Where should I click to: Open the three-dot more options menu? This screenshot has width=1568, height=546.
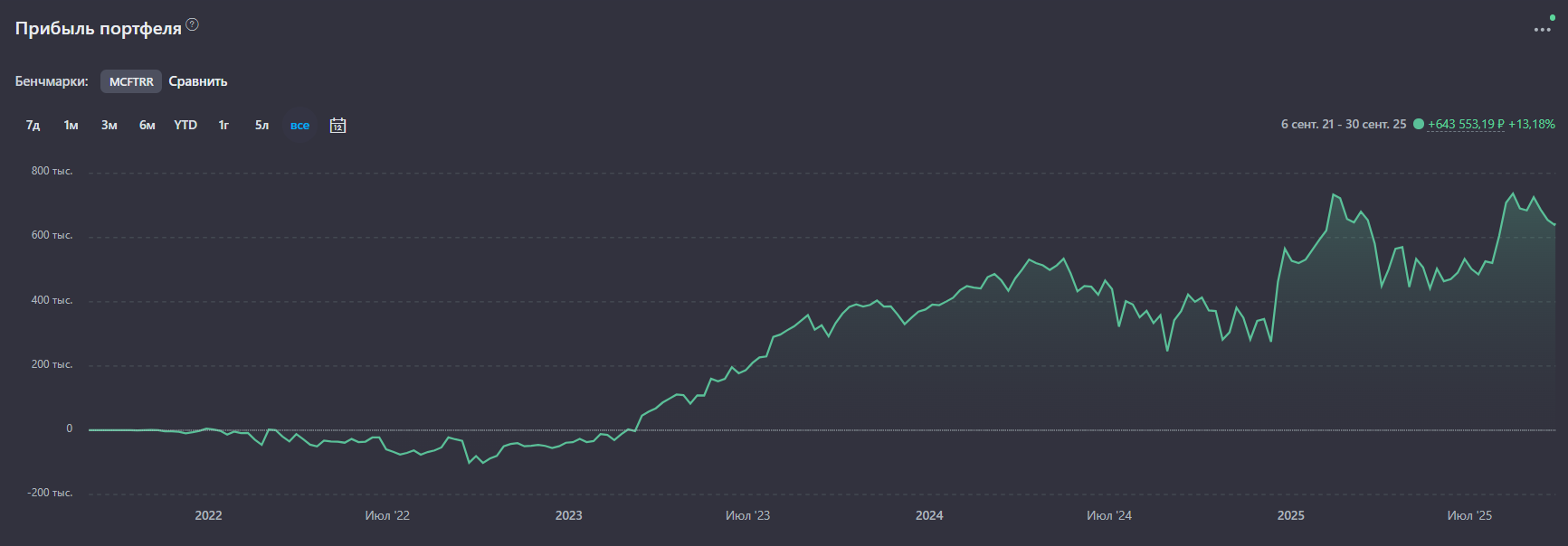tap(1542, 30)
